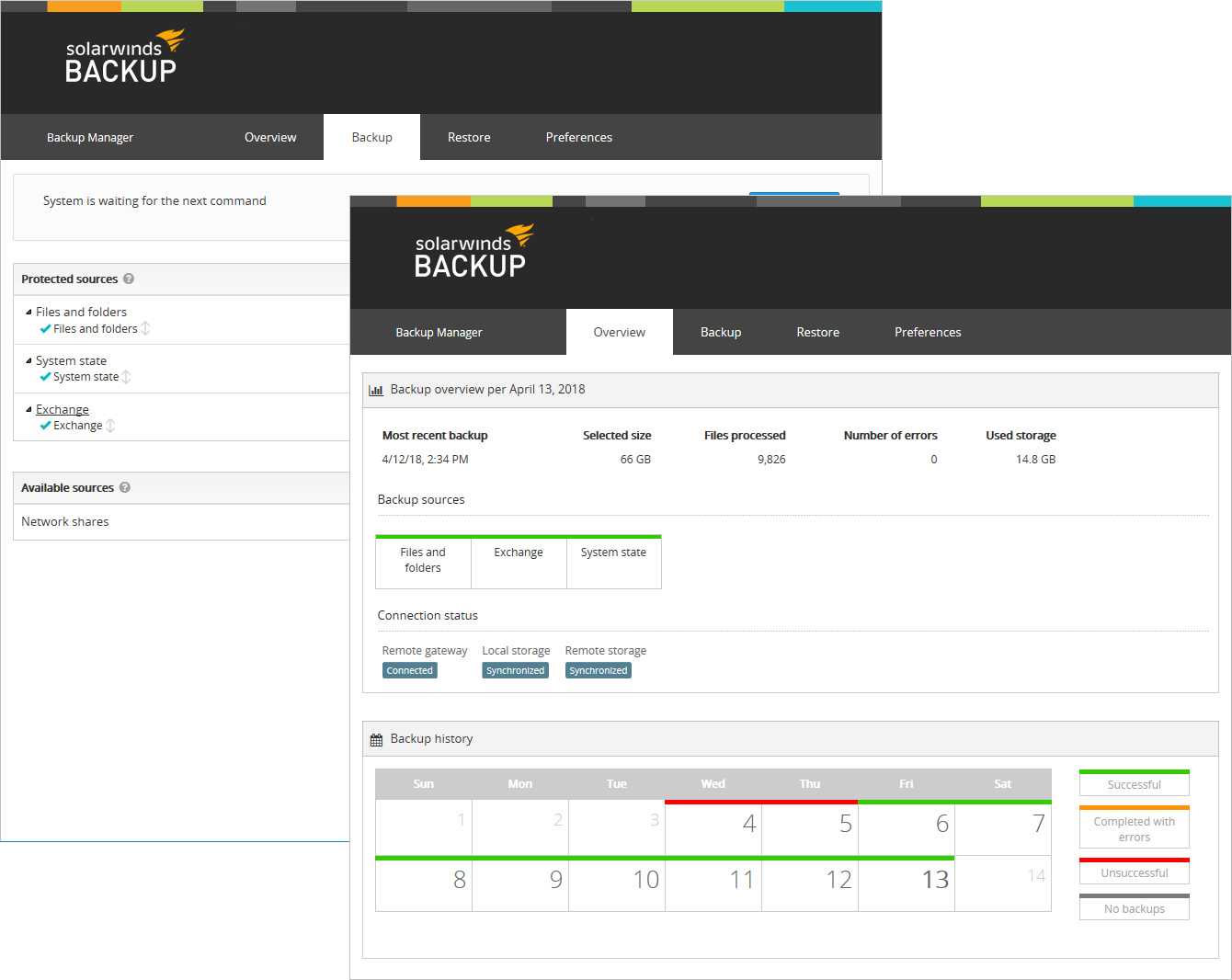The image size is (1232, 980).
Task: Collapse the System state group triangle
Action: pyautogui.click(x=29, y=360)
